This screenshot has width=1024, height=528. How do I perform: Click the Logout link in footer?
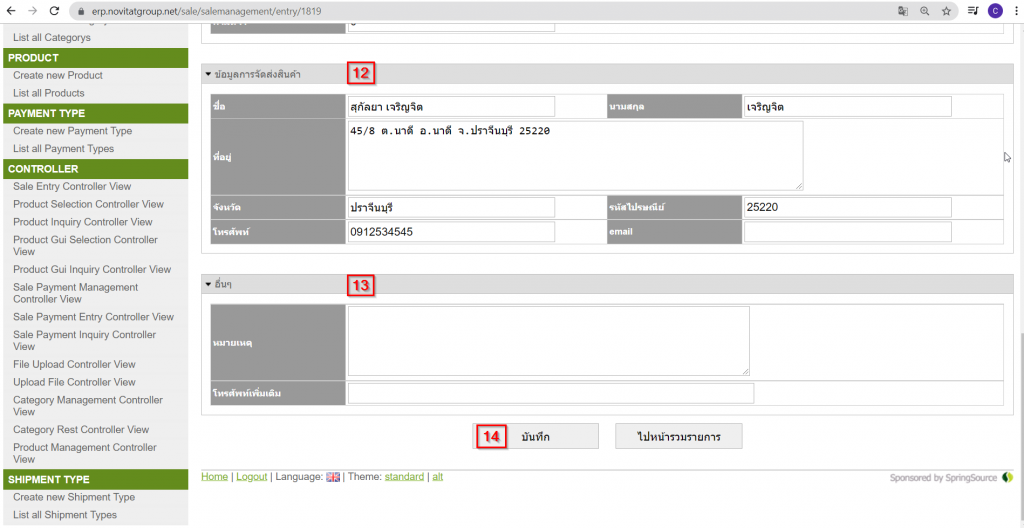[251, 477]
